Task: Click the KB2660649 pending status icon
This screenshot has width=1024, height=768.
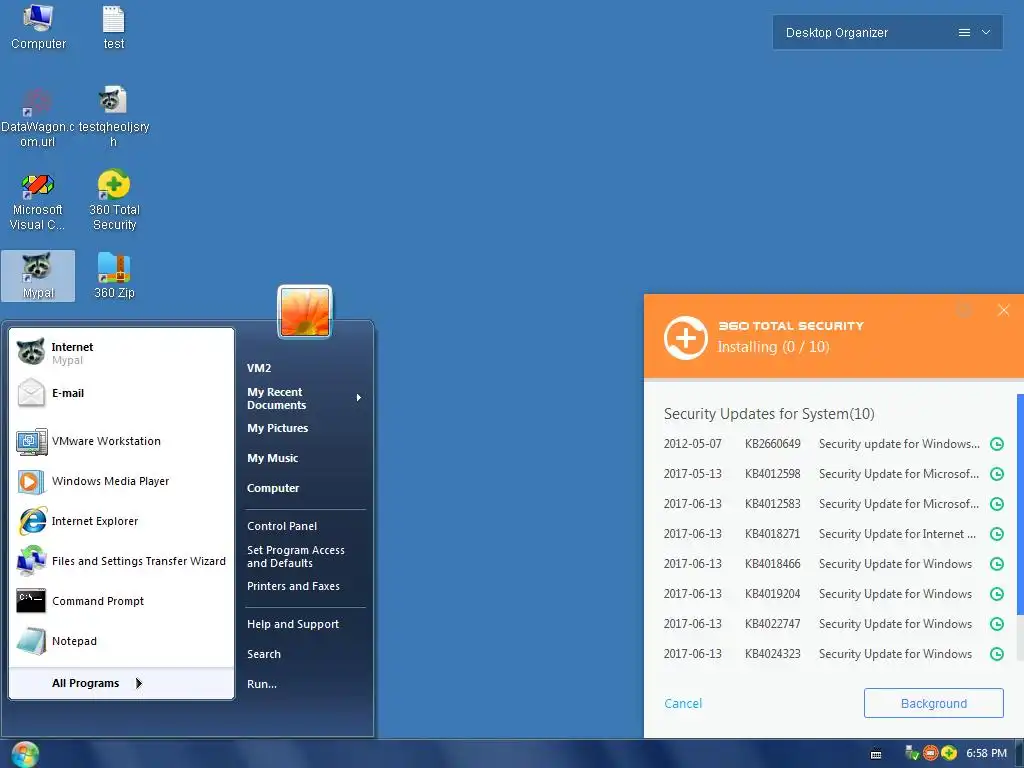Action: (x=997, y=444)
